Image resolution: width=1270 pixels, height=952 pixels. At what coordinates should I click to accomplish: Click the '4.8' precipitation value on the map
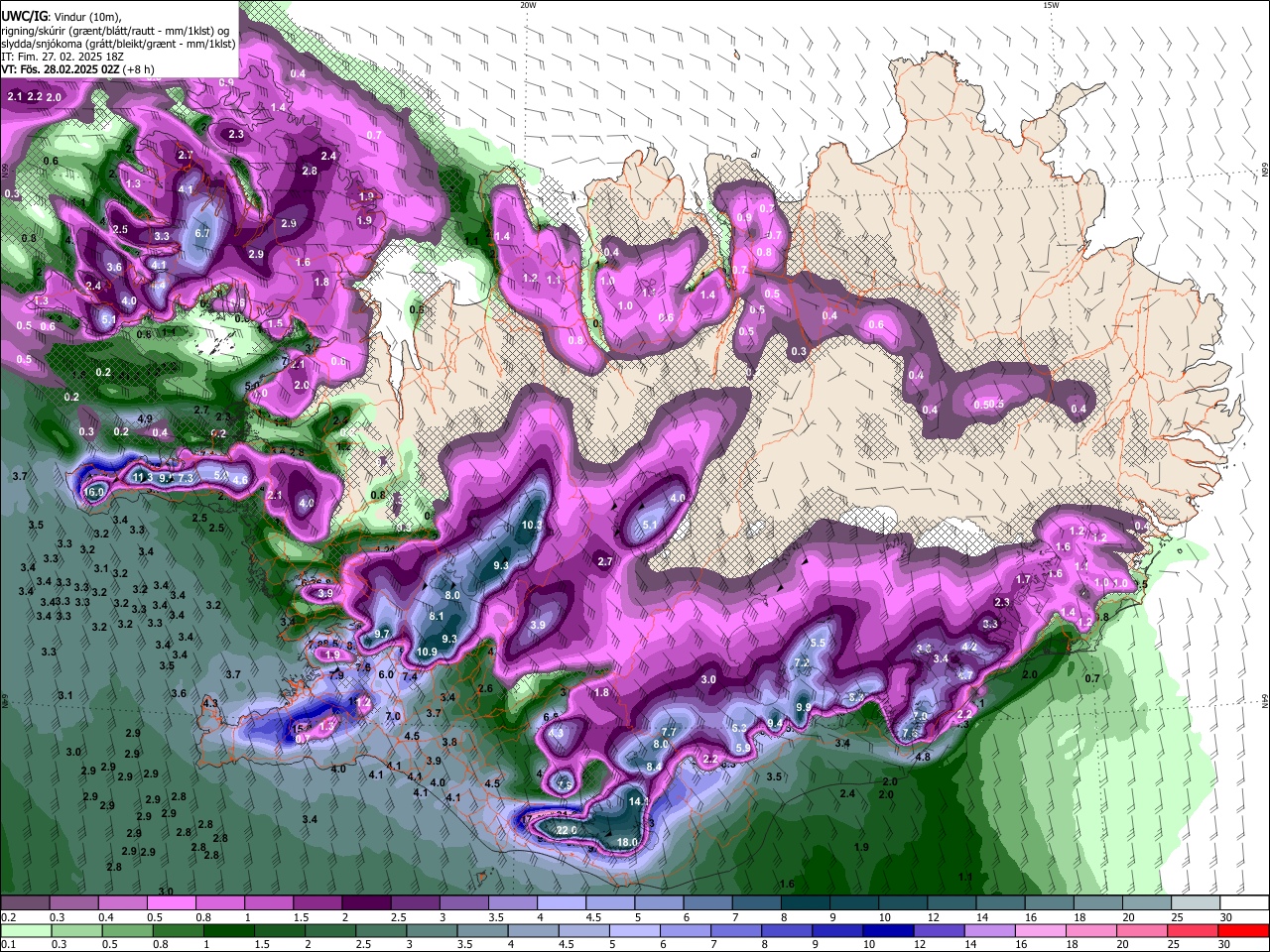pos(922,757)
